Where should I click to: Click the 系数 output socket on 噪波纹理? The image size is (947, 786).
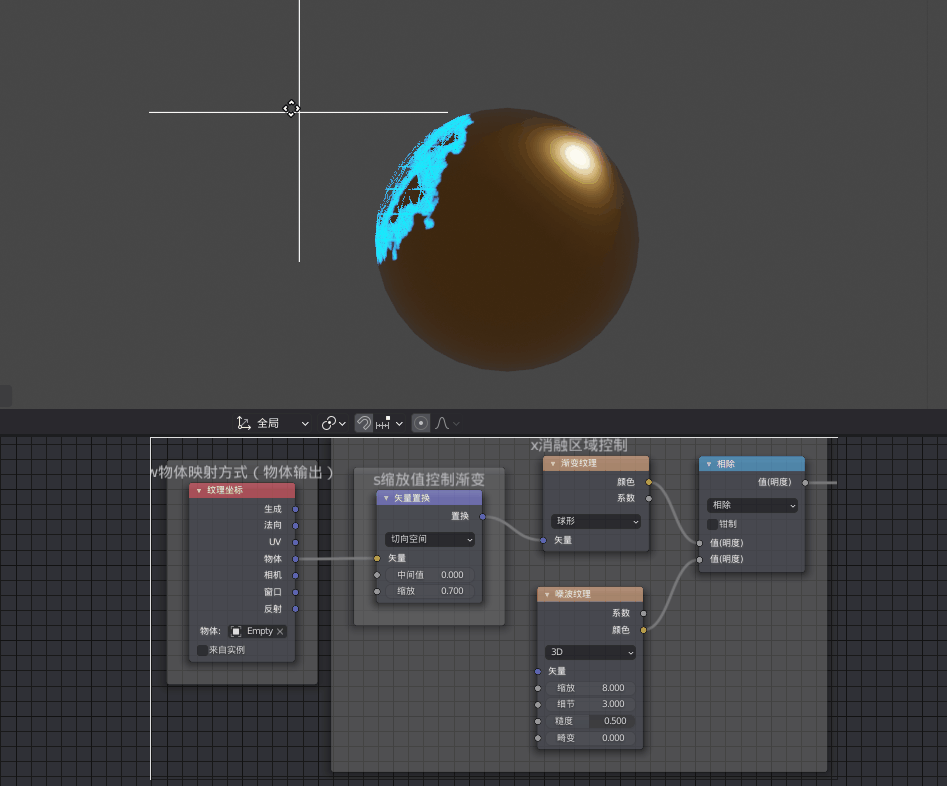point(644,613)
